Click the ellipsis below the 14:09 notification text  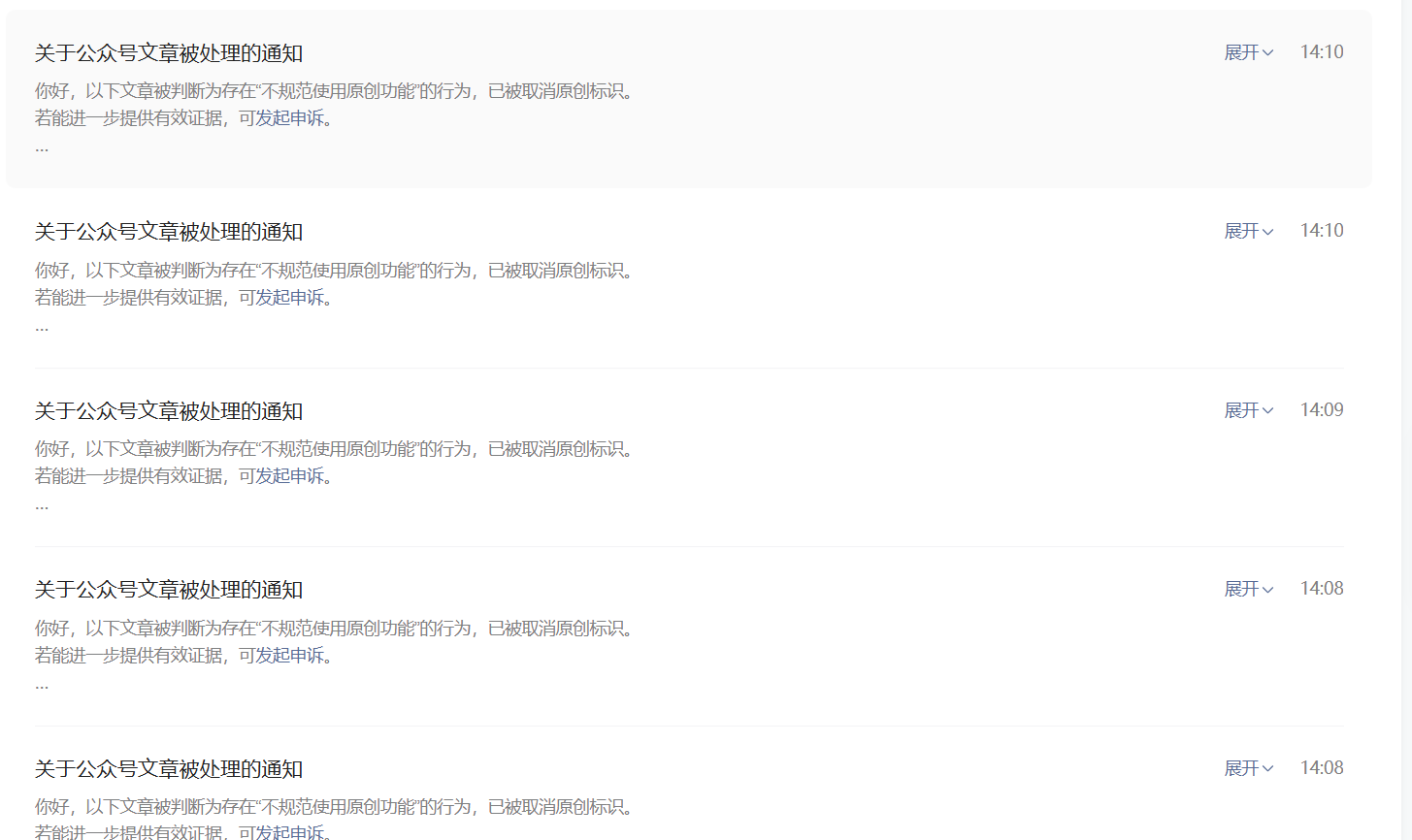coord(42,506)
